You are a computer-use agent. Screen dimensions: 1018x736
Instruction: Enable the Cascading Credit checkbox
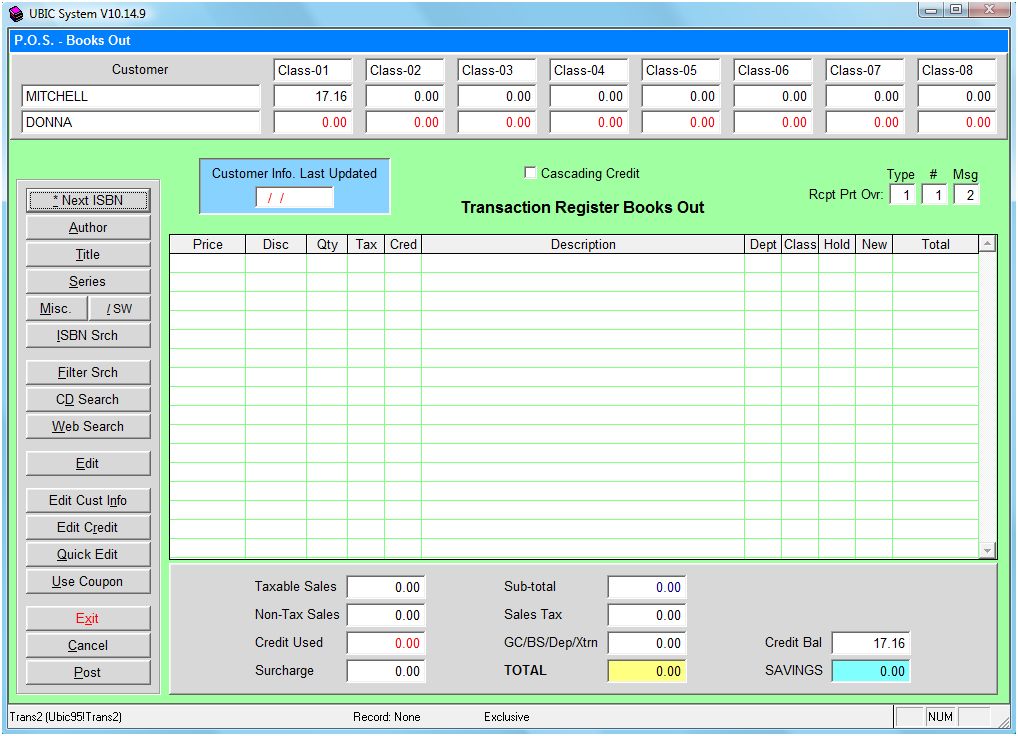[x=530, y=173]
